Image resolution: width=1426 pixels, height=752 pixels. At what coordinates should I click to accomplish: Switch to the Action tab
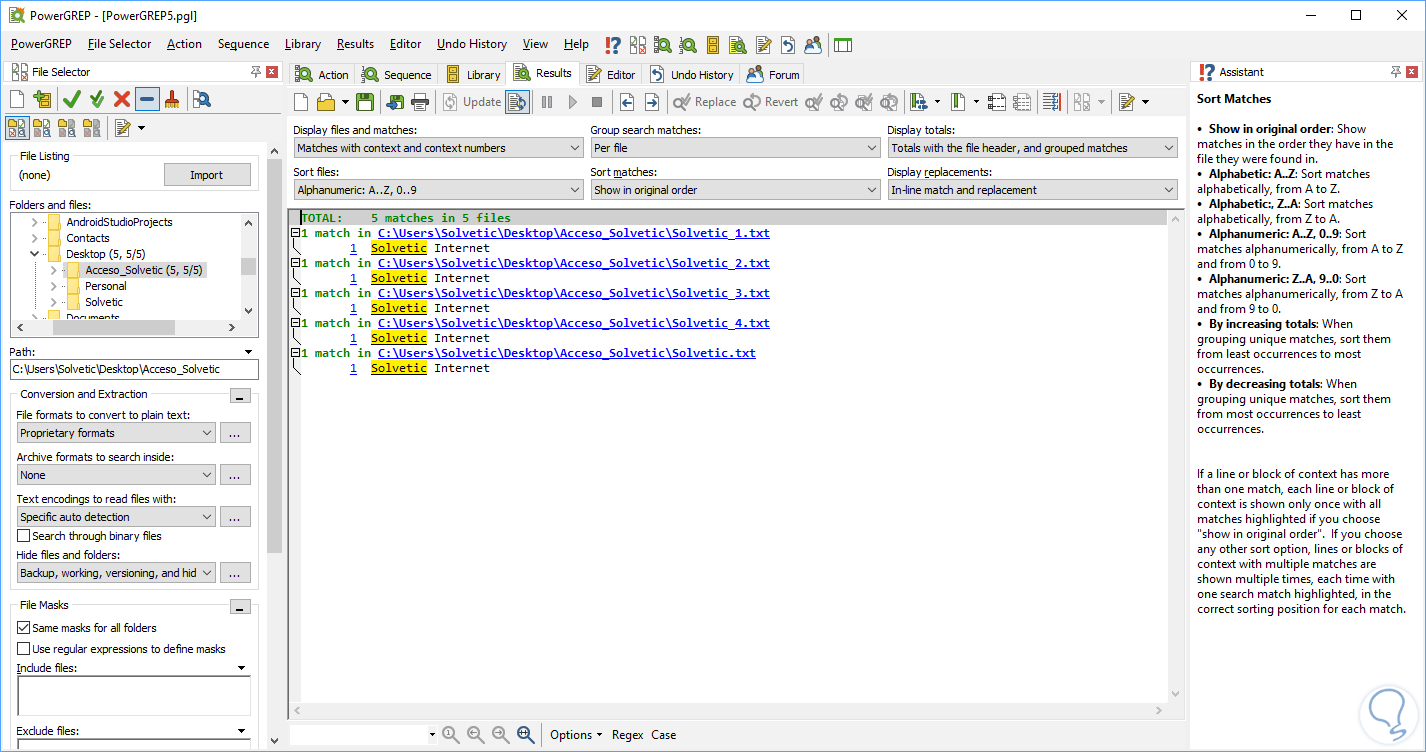[x=322, y=74]
